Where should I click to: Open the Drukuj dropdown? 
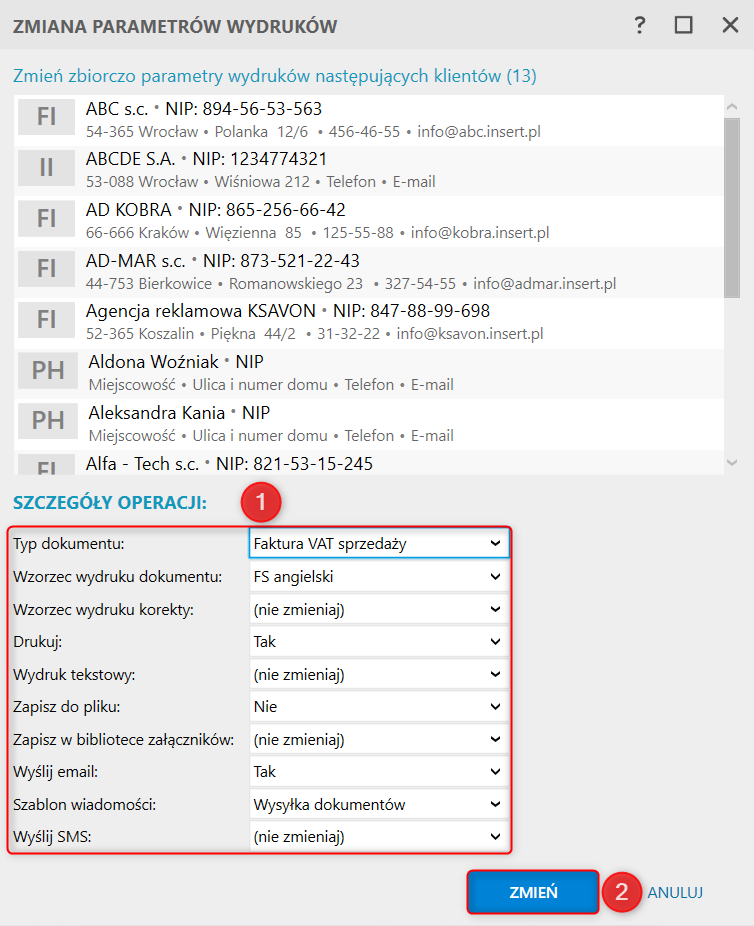379,641
